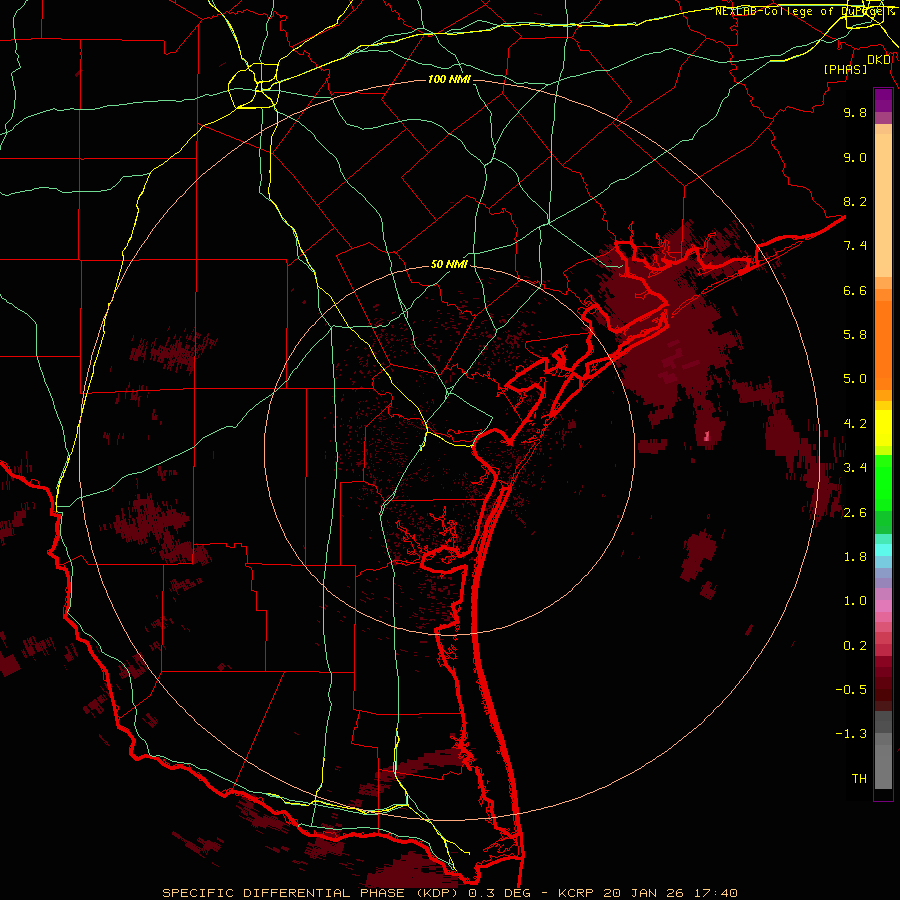
Task: Click the 1.0 value on the color scale
Action: click(x=855, y=601)
